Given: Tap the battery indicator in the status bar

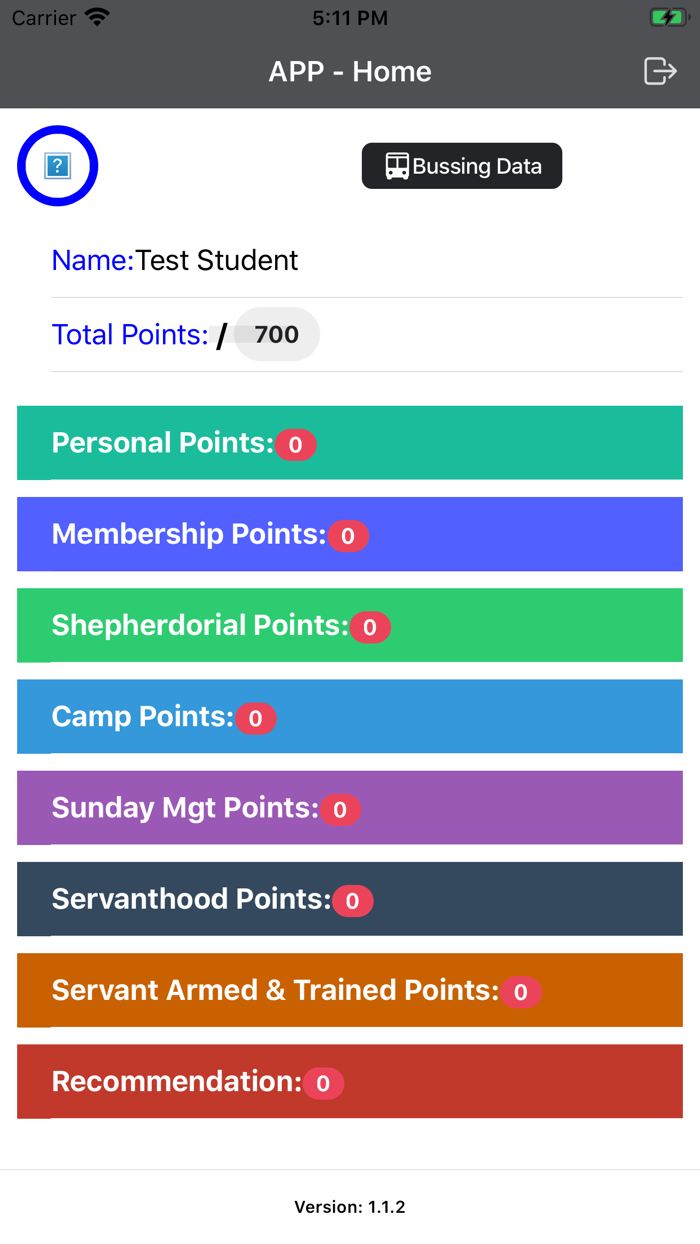Looking at the screenshot, I should click(x=668, y=16).
